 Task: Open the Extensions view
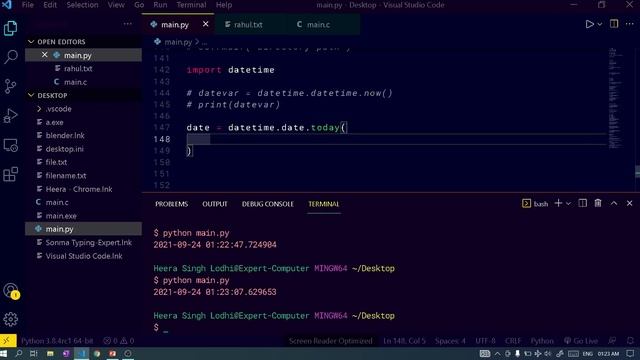10,174
